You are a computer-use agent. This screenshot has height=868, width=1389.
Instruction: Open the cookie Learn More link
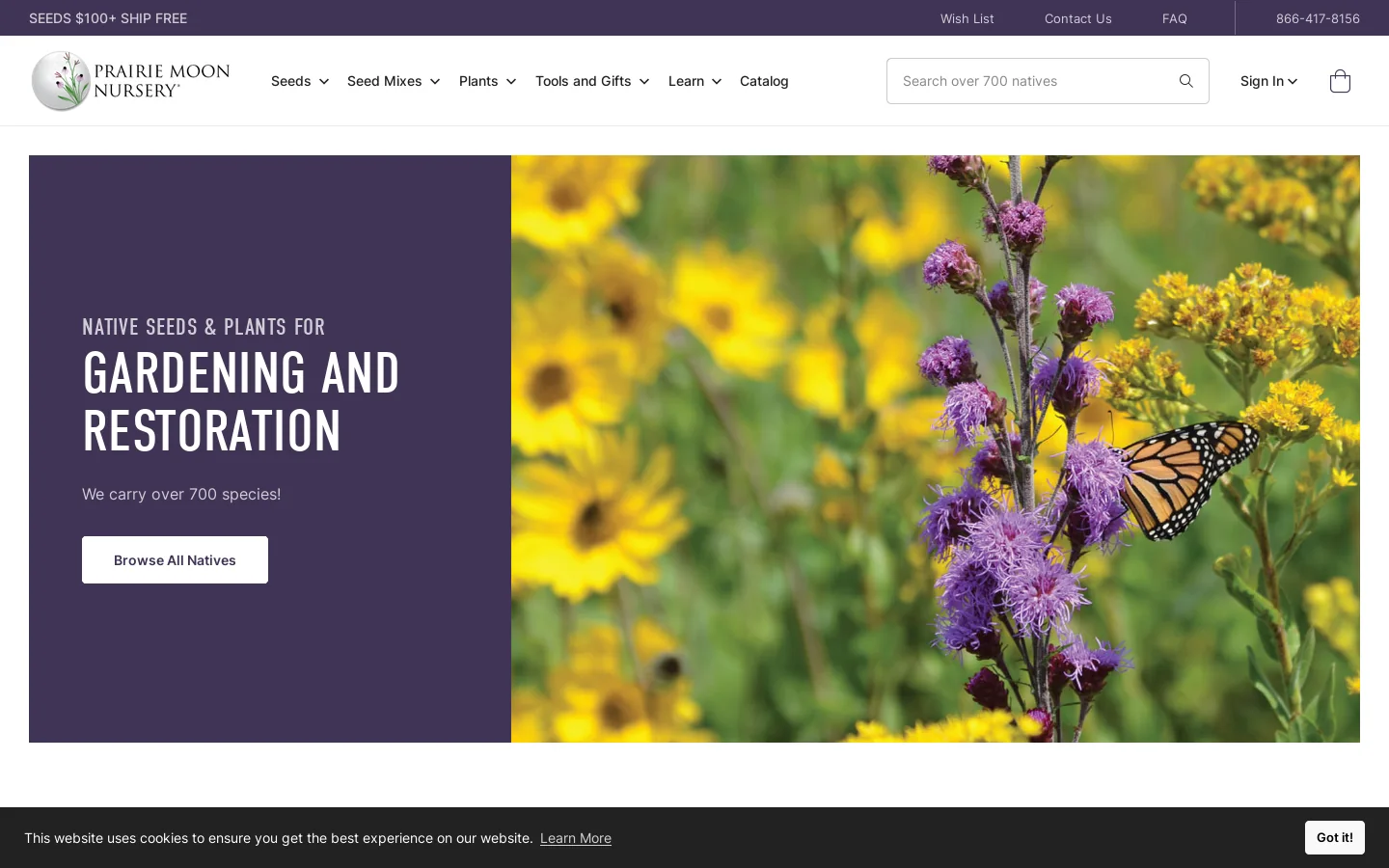(x=576, y=838)
